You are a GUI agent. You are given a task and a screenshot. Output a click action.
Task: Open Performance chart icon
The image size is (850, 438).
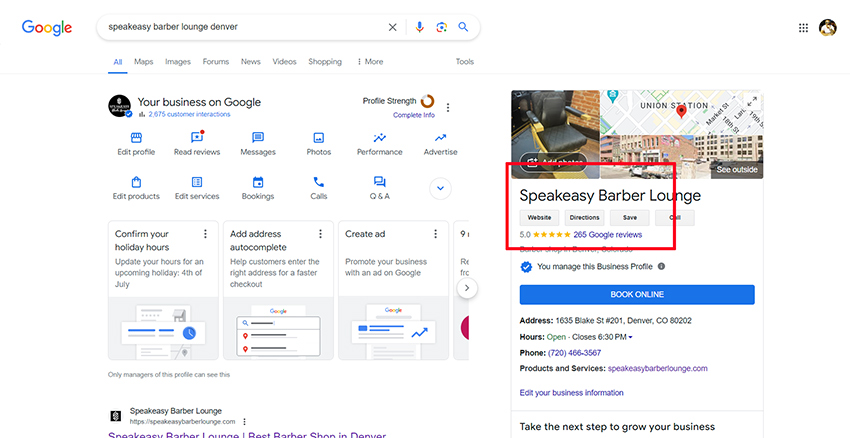tap(380, 138)
